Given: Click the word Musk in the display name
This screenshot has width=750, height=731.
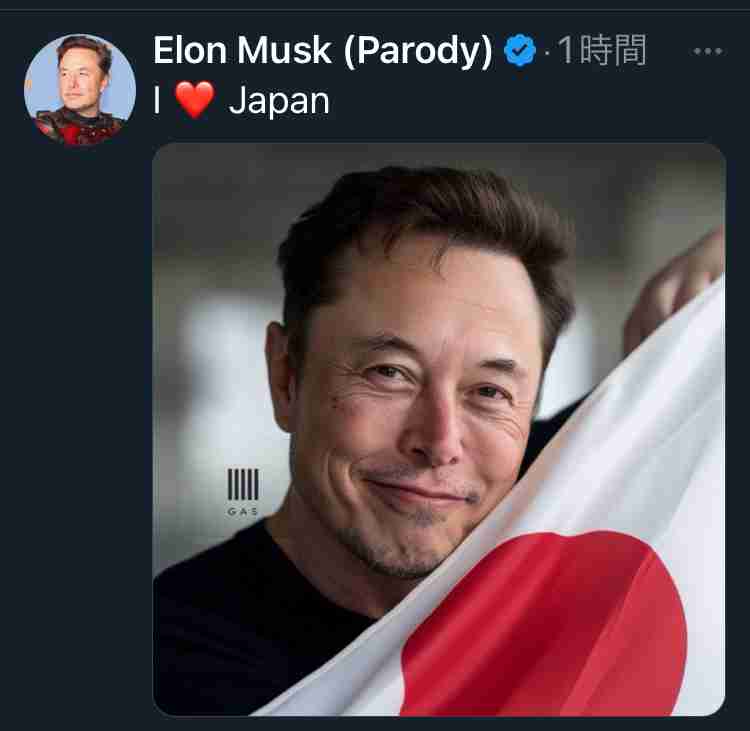Looking at the screenshot, I should tap(284, 50).
